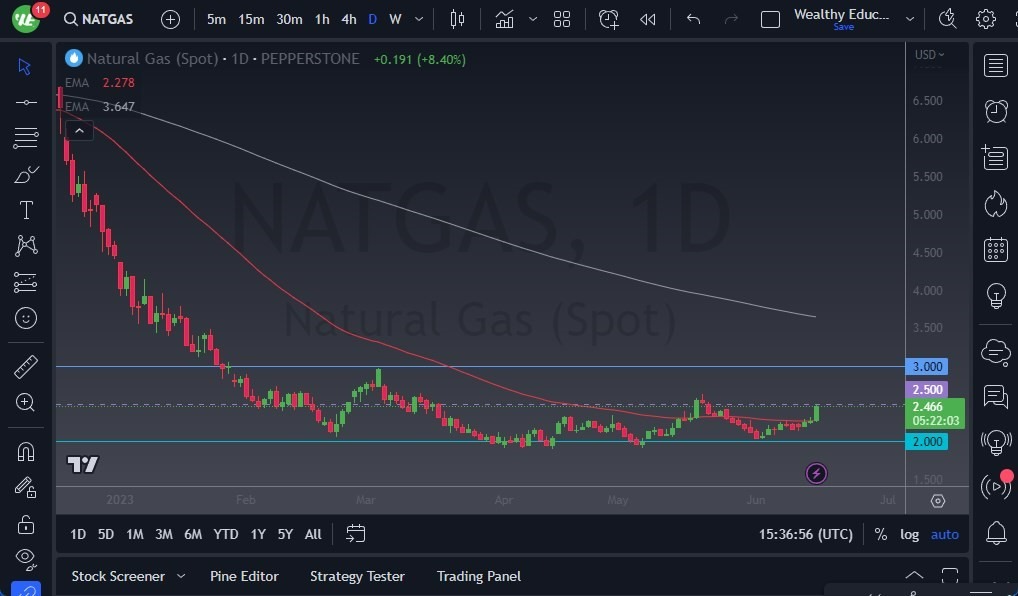The width and height of the screenshot is (1018, 596).
Task: Open the Indicators dialog from the top toolbar
Action: (x=504, y=18)
